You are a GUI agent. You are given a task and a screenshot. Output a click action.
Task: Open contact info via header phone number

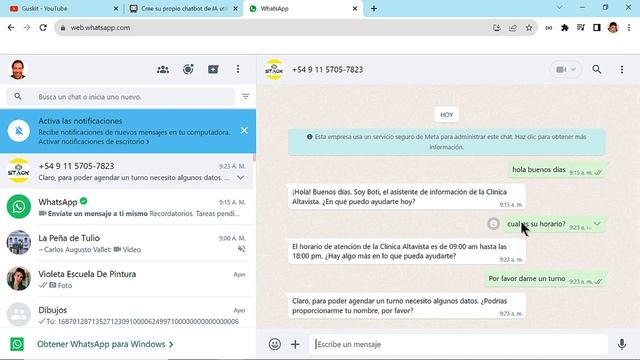click(x=327, y=69)
